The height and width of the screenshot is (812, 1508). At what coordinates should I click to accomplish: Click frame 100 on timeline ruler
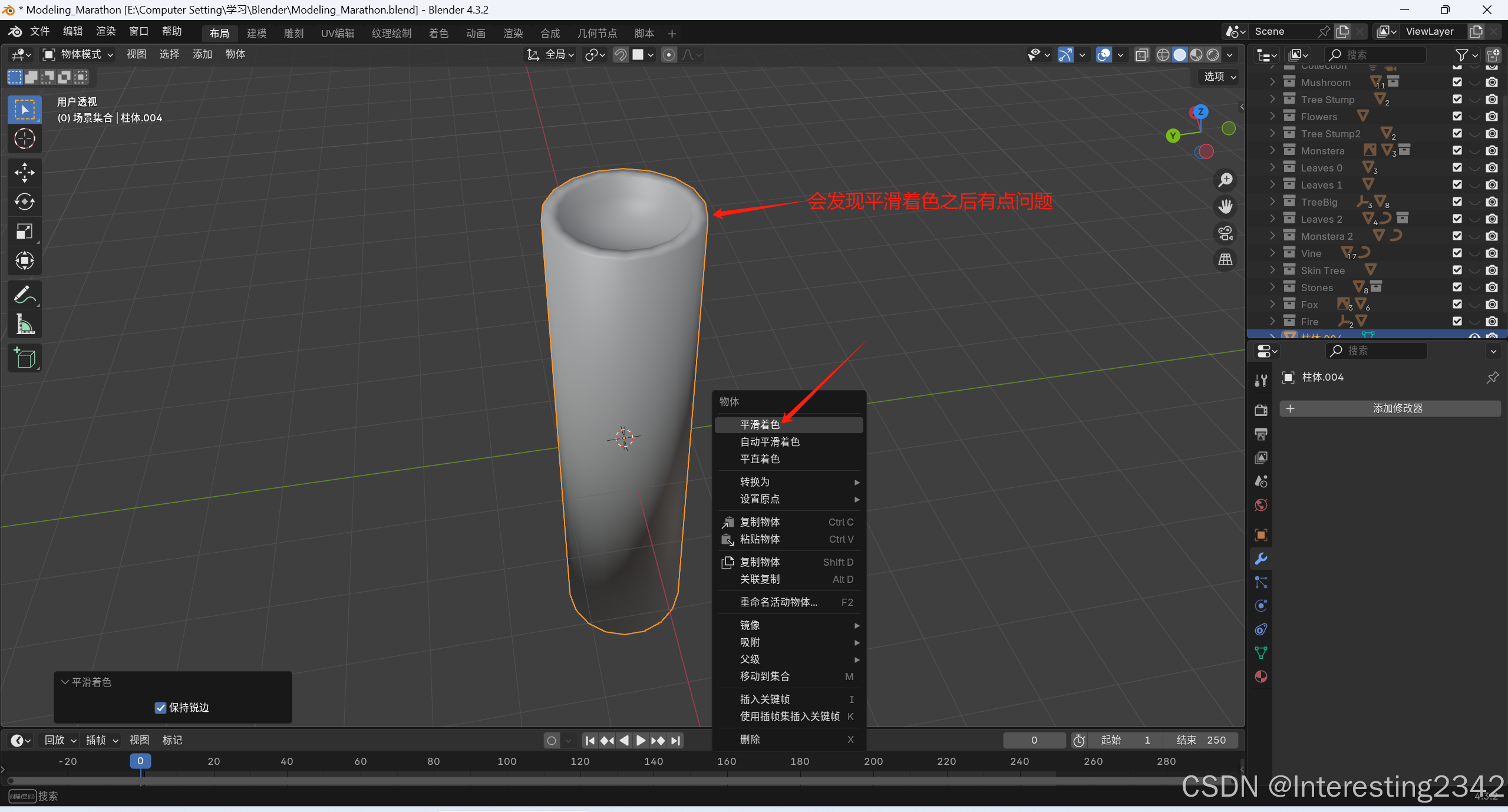507,761
